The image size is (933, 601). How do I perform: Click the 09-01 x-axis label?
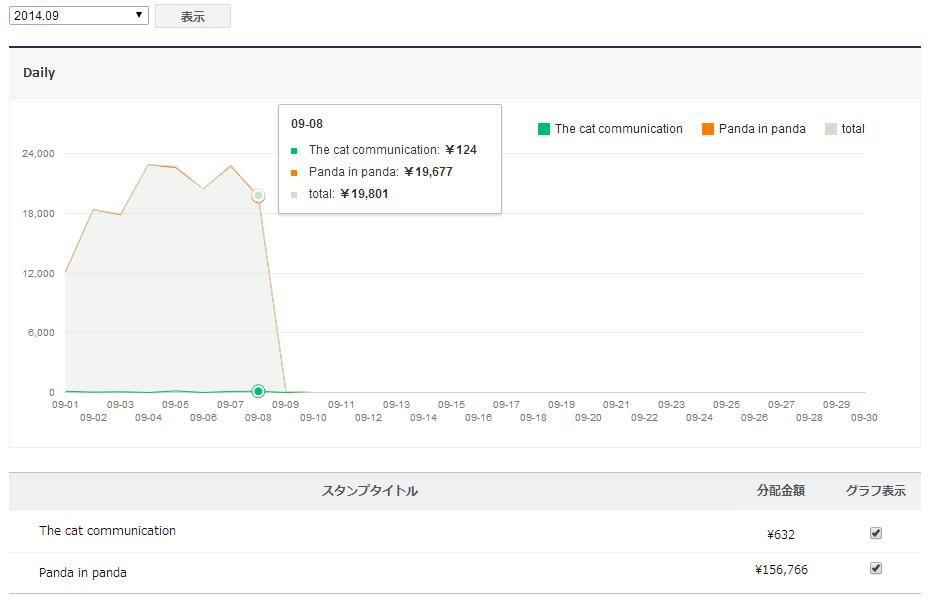pyautogui.click(x=65, y=405)
